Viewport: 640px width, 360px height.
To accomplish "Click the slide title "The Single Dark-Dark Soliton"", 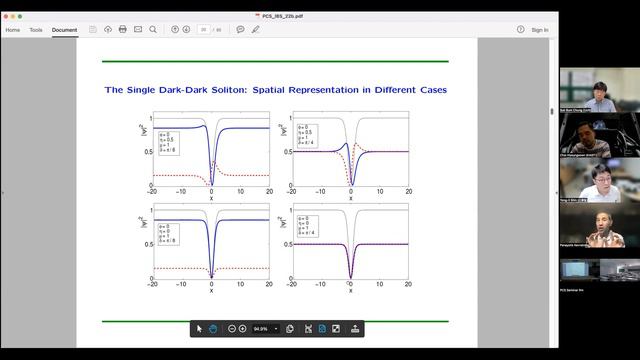I will click(176, 90).
